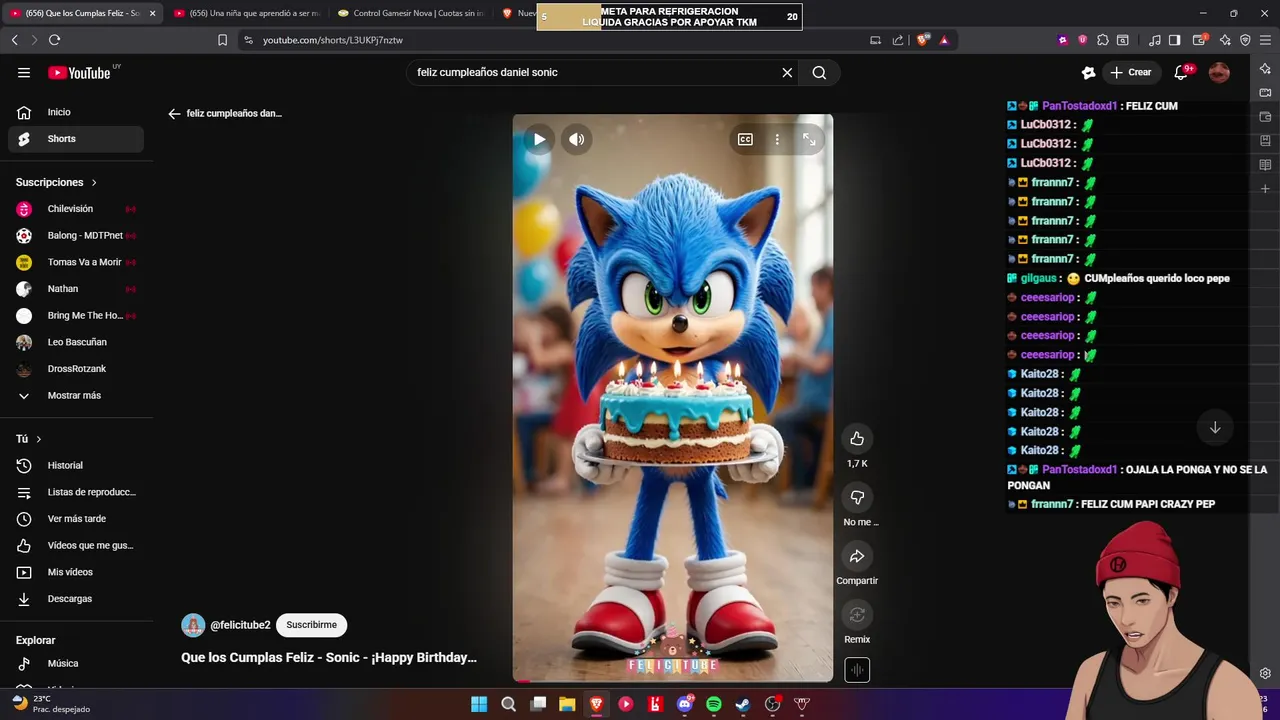Open the Nathan subscription
Viewport: 1280px width, 720px height.
point(76,289)
